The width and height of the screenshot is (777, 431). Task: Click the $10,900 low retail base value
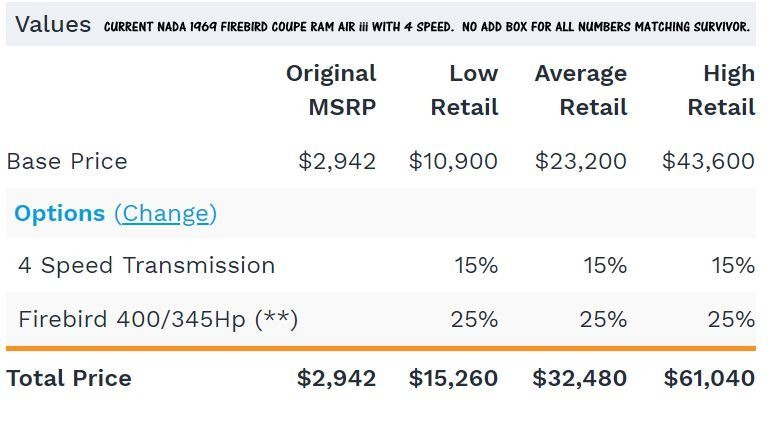tap(453, 162)
